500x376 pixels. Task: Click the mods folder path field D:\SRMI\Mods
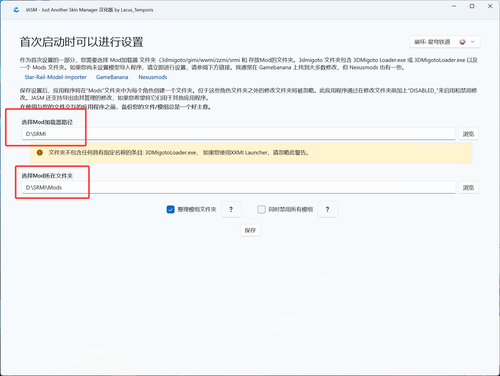point(239,187)
